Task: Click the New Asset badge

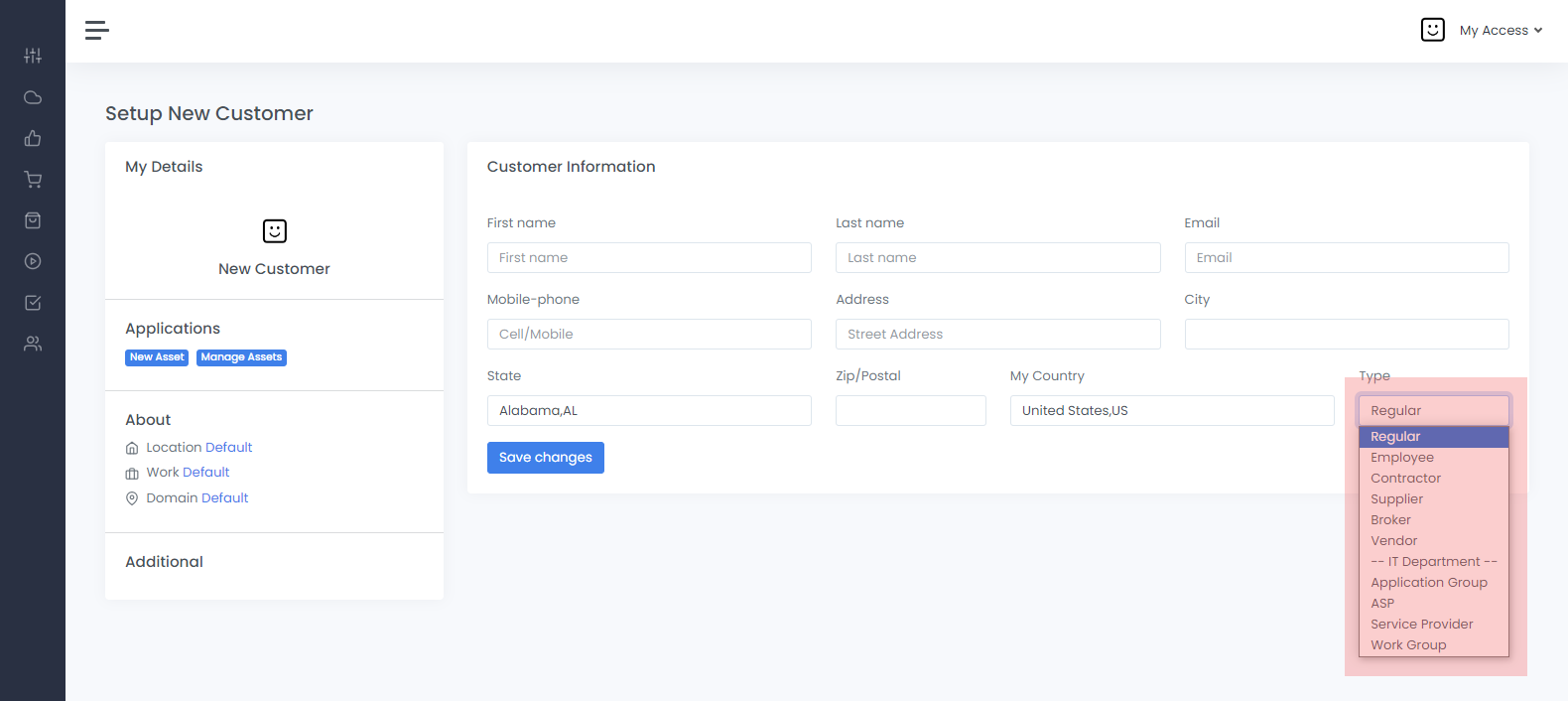Action: (x=157, y=357)
